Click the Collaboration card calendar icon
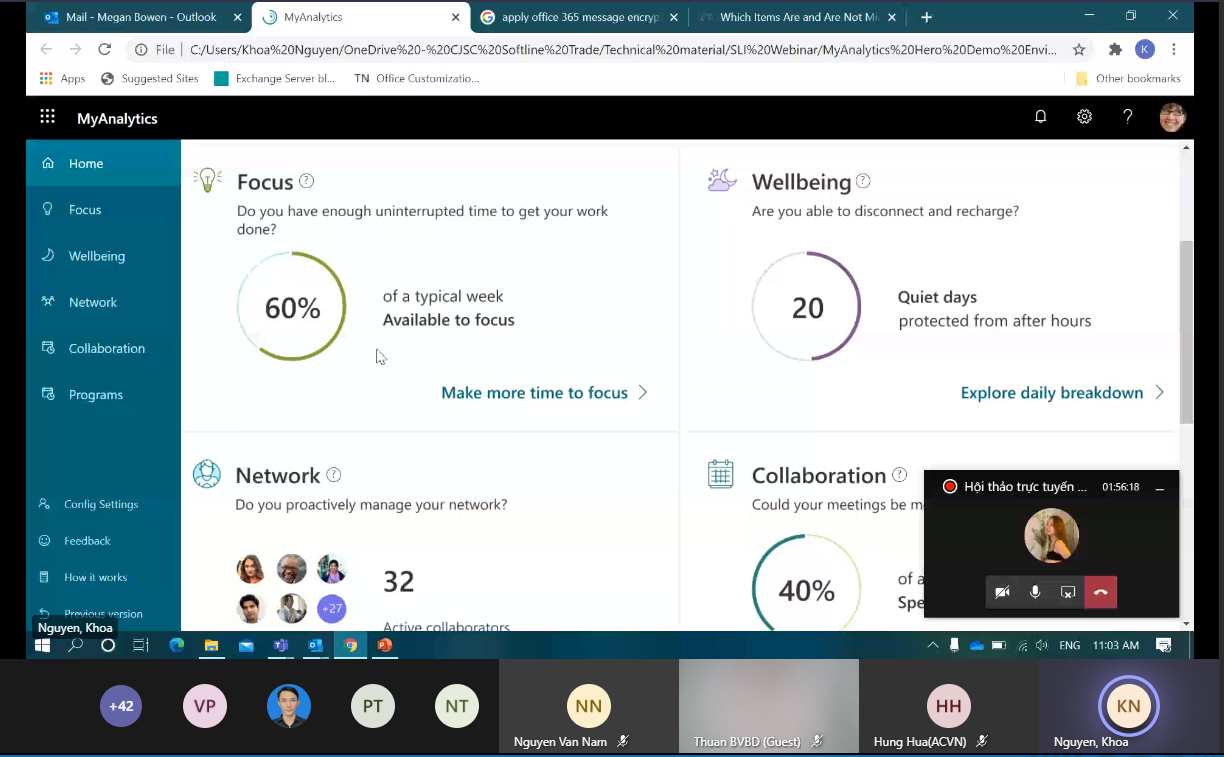 721,474
